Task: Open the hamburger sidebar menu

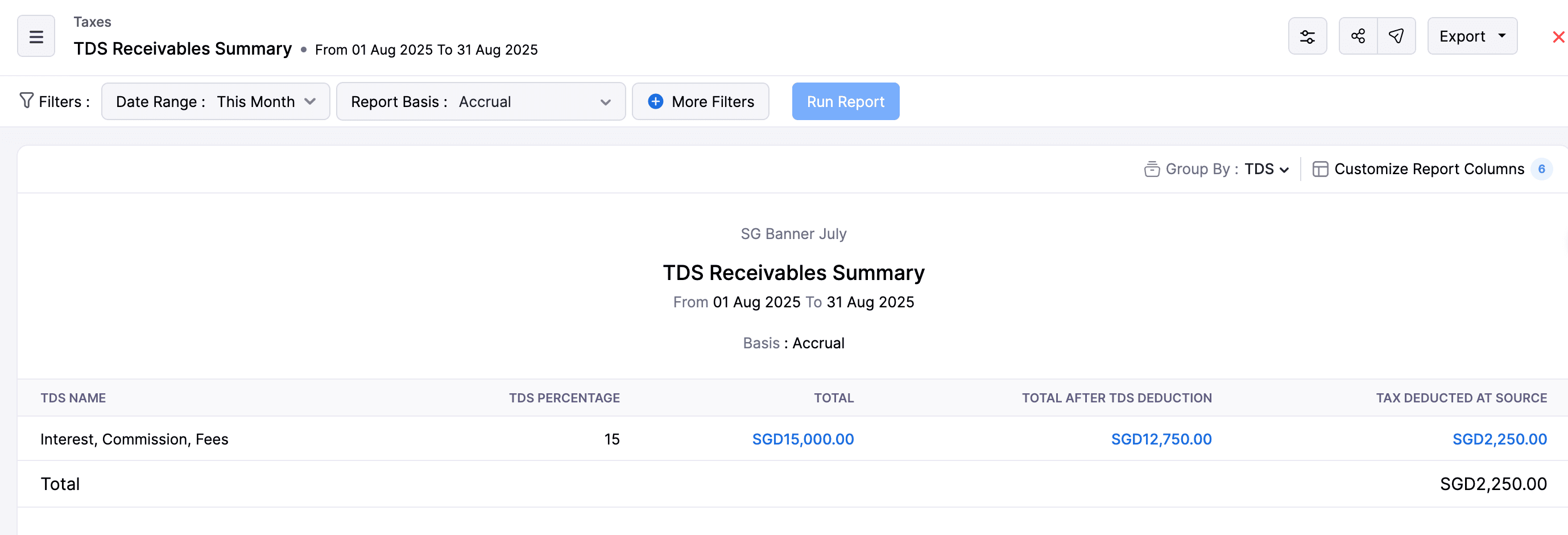Action: coord(36,36)
